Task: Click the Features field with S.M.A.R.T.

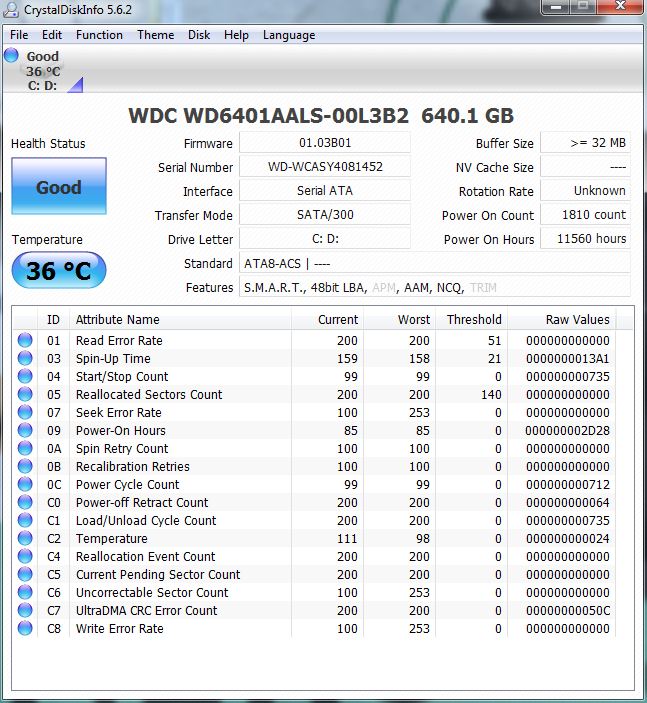Action: [x=435, y=287]
